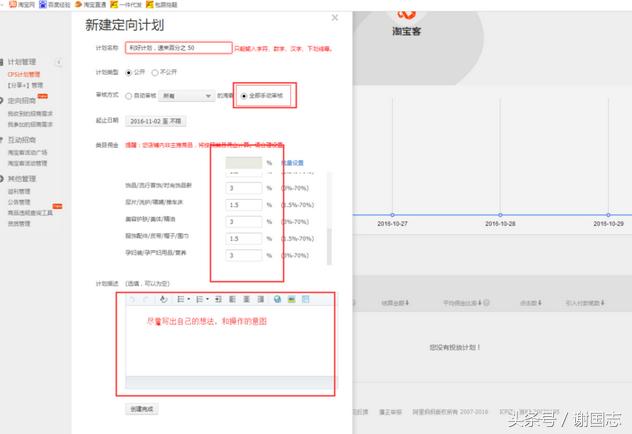Click commission field for 美容护肤/美体/精油 row
Screen dimensions: 632x434
tap(244, 222)
